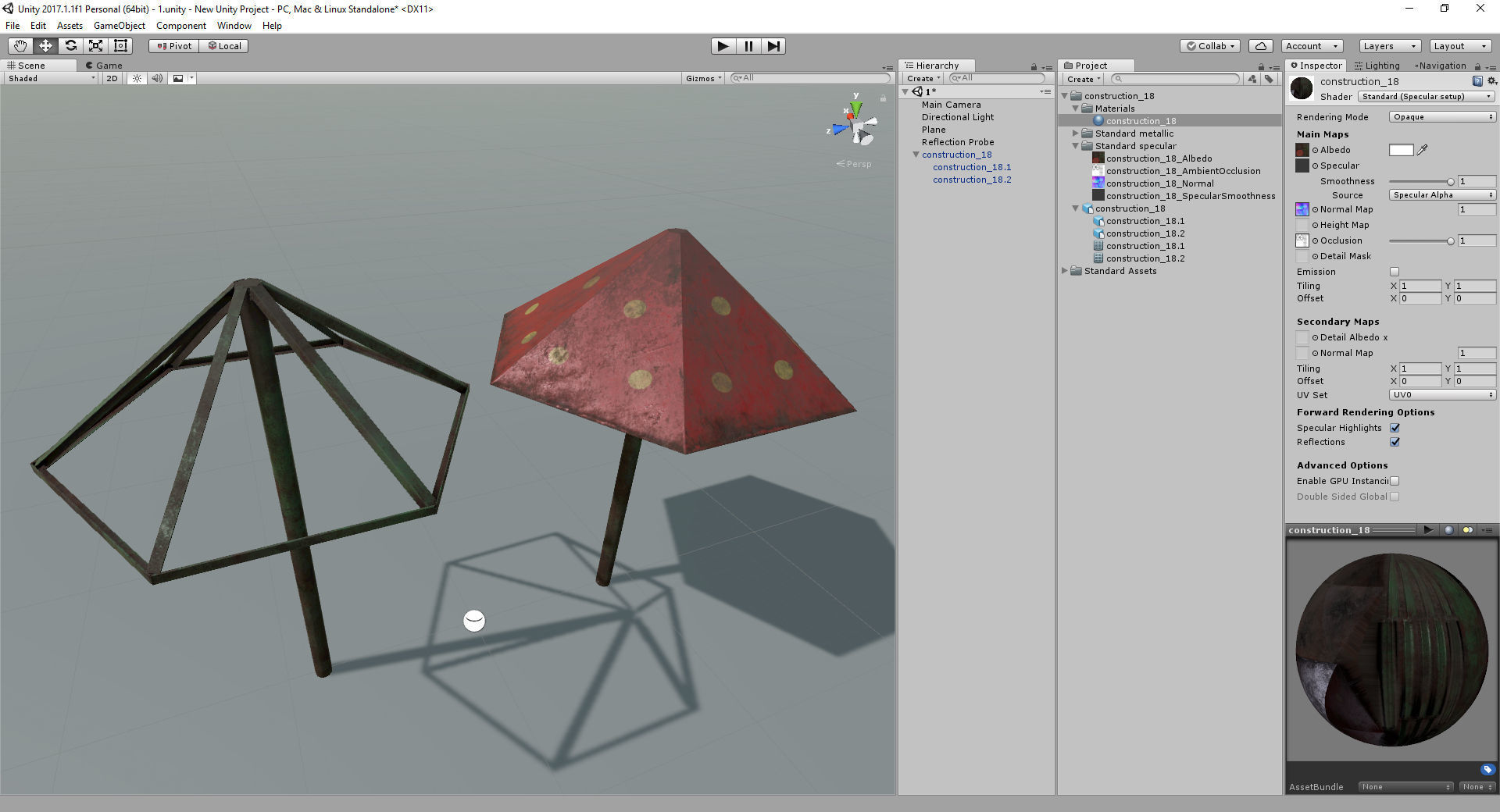The width and height of the screenshot is (1500, 812).
Task: Switch to the Lighting tab
Action: 1377,66
